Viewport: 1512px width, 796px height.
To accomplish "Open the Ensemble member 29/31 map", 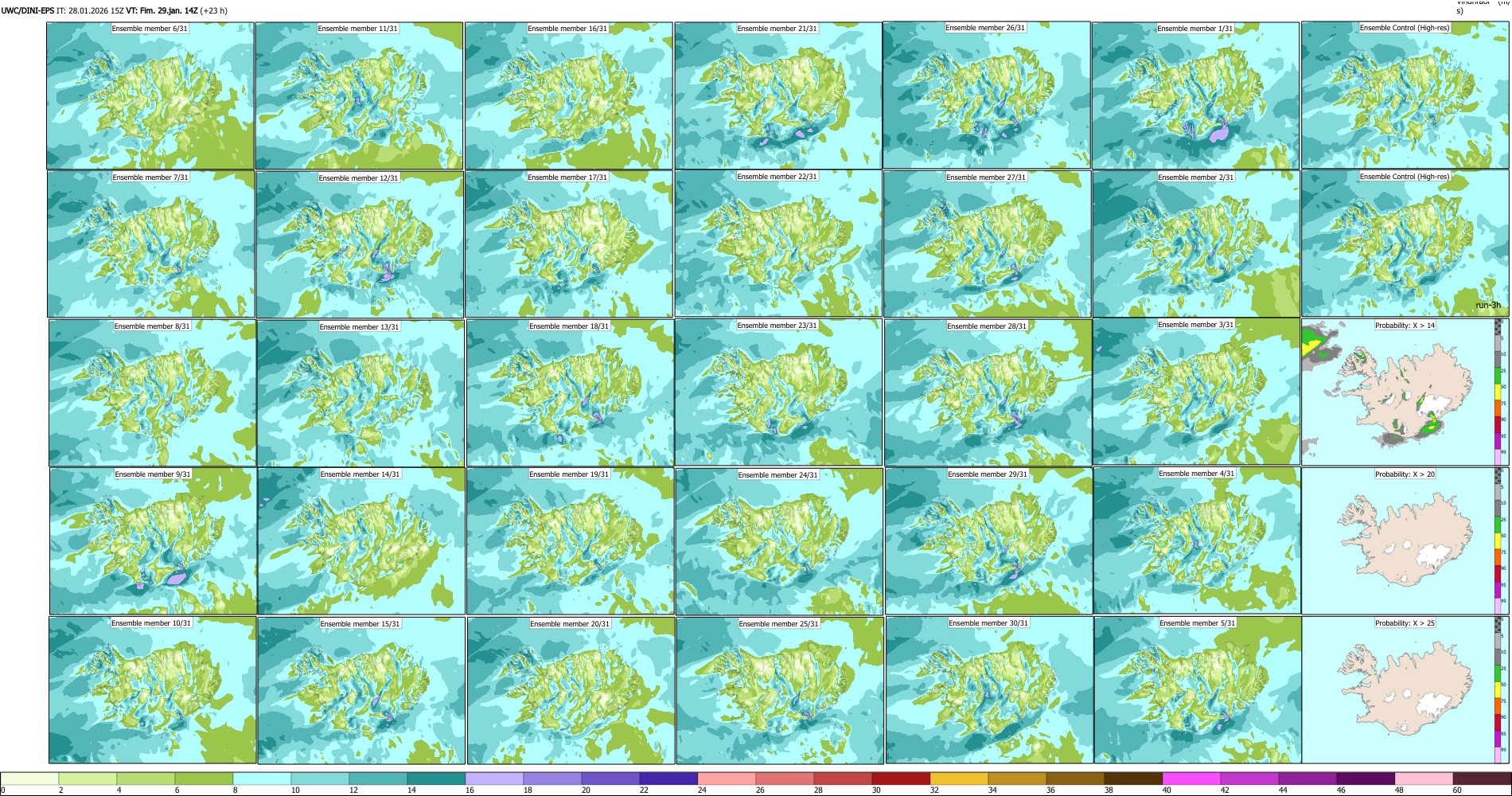I will [x=988, y=541].
